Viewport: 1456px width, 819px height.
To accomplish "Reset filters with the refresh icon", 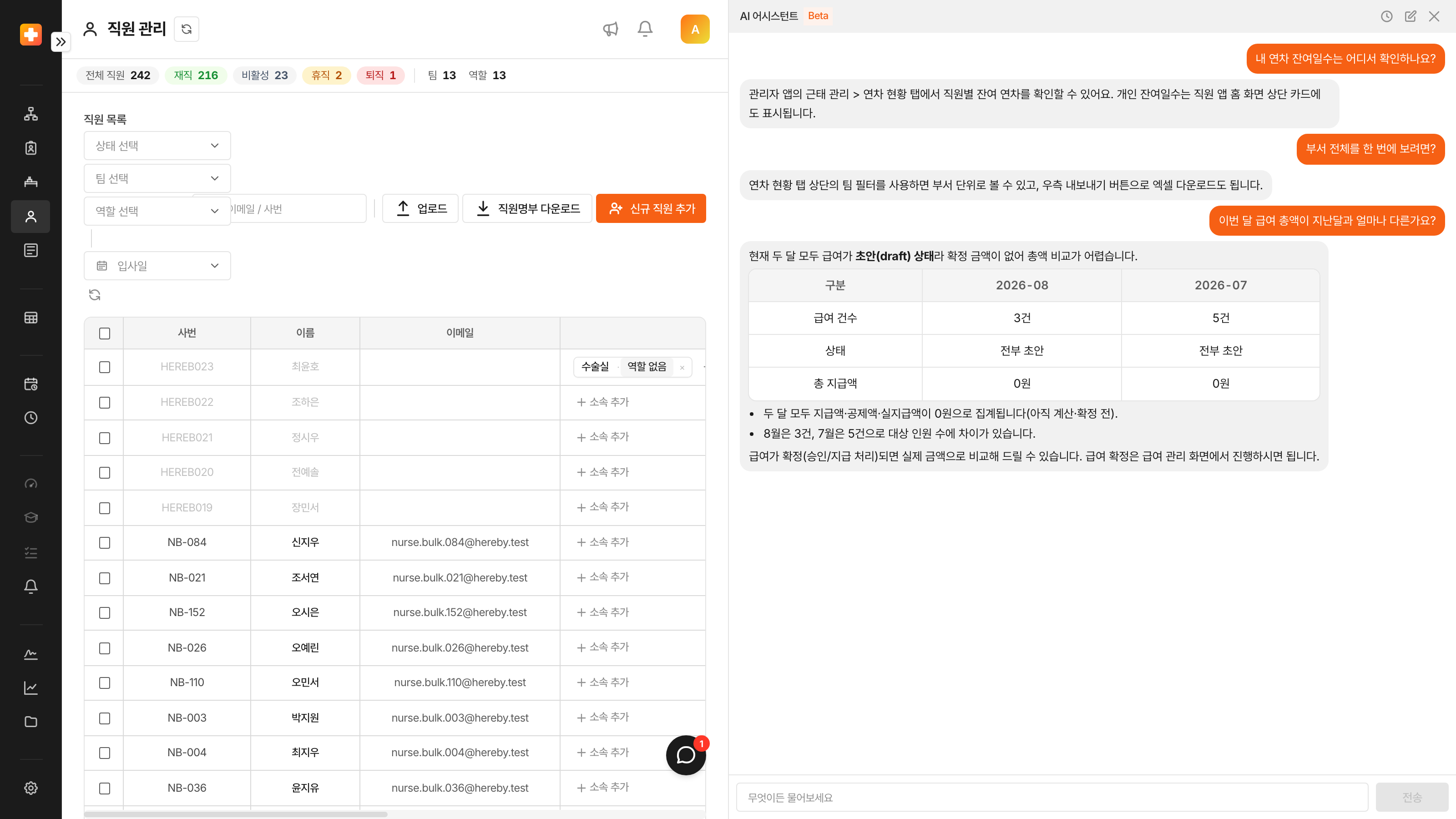I will click(94, 295).
